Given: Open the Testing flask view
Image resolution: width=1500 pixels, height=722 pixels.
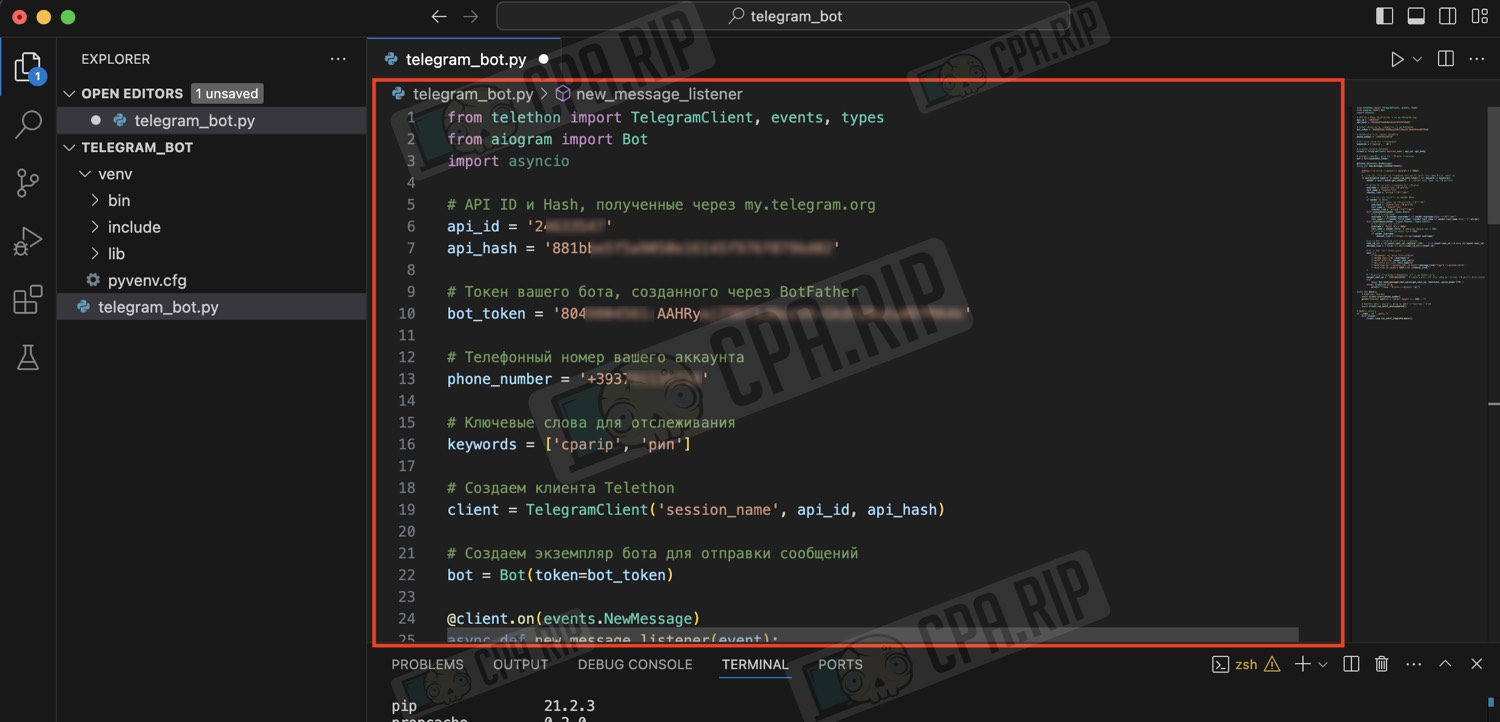Looking at the screenshot, I should [x=28, y=357].
